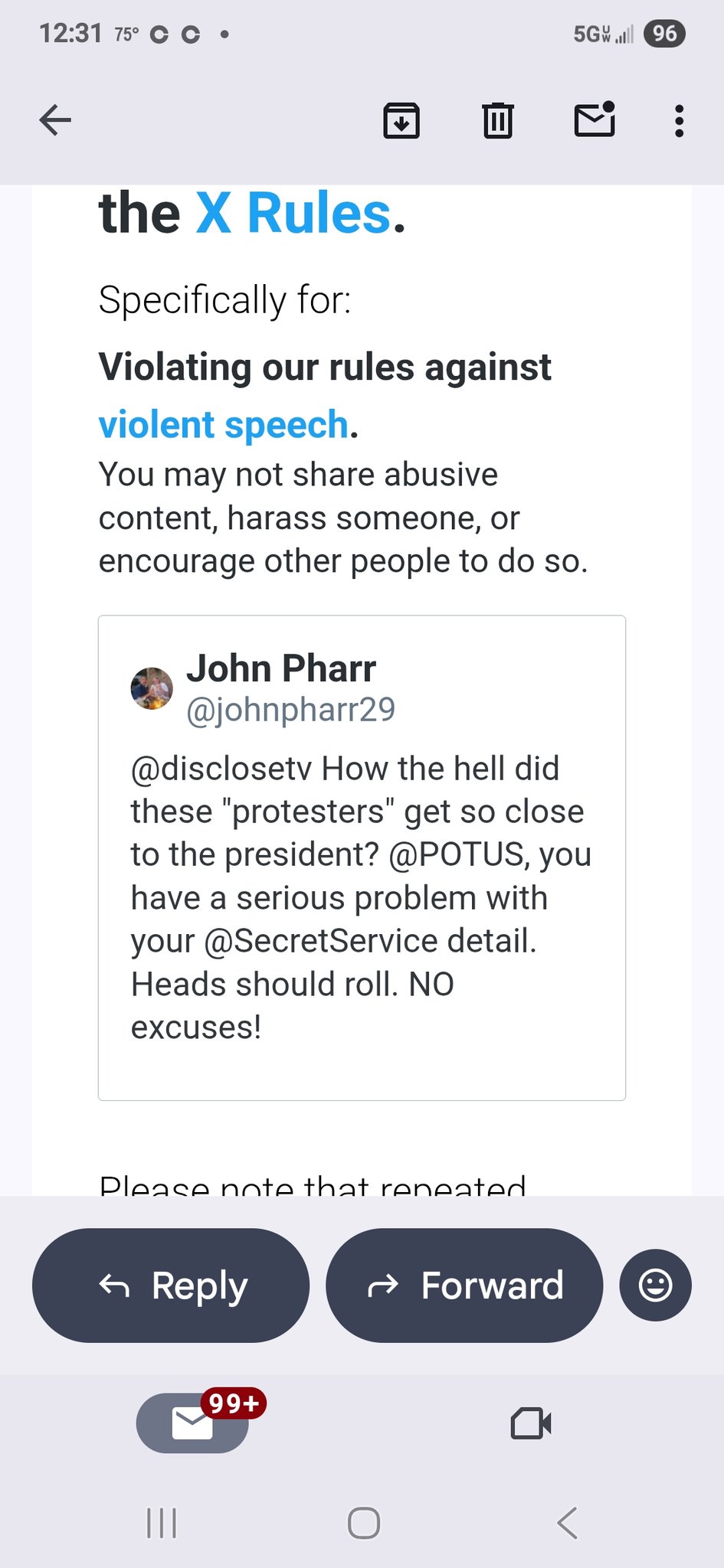Tap John Pharr's profile picture
Screen dimensions: 724x1568
click(152, 688)
